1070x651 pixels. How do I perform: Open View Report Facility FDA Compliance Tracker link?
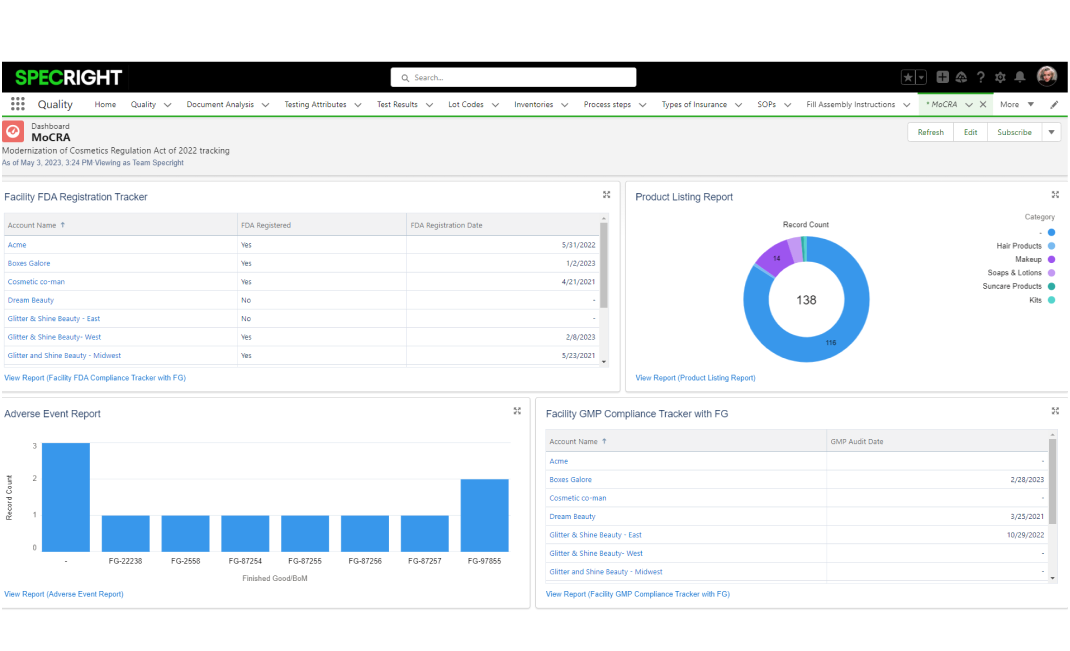[x=95, y=377]
